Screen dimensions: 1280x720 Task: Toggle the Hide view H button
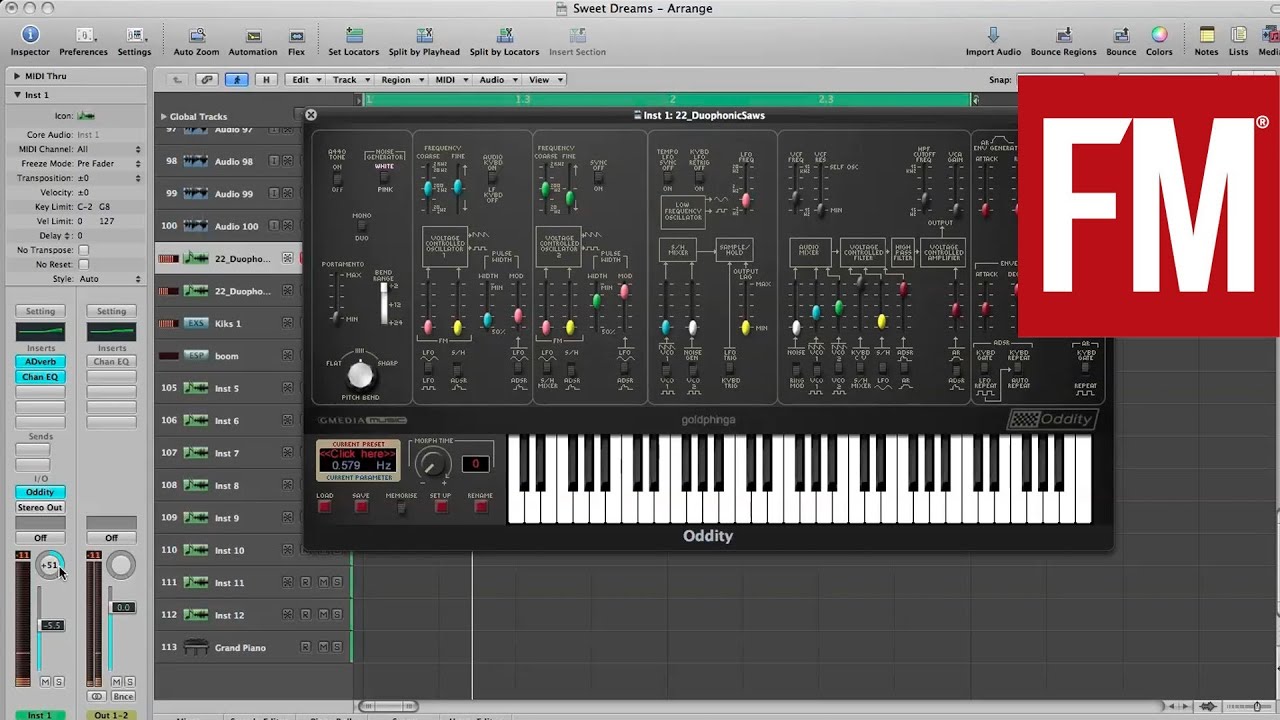[x=266, y=80]
